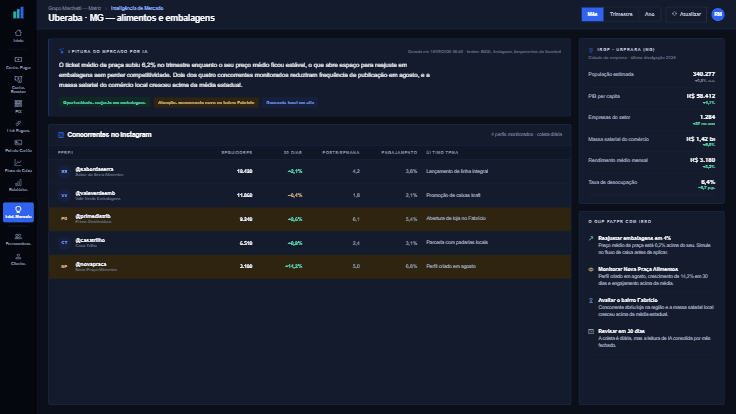Click the eye icon beside Monitorar Nova Praça
Viewport: 736px width, 414px height.
[591, 269]
